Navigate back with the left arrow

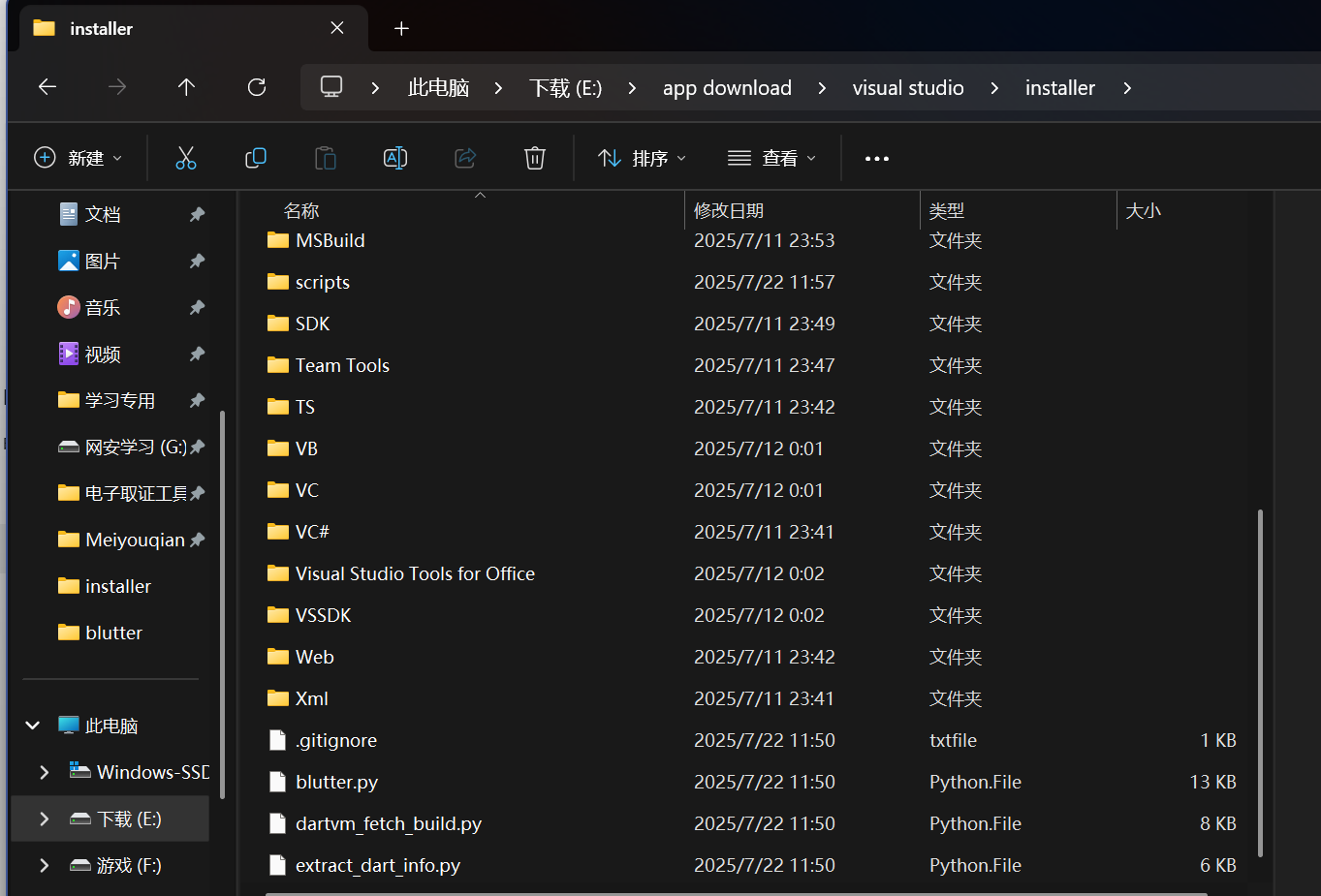tap(47, 87)
